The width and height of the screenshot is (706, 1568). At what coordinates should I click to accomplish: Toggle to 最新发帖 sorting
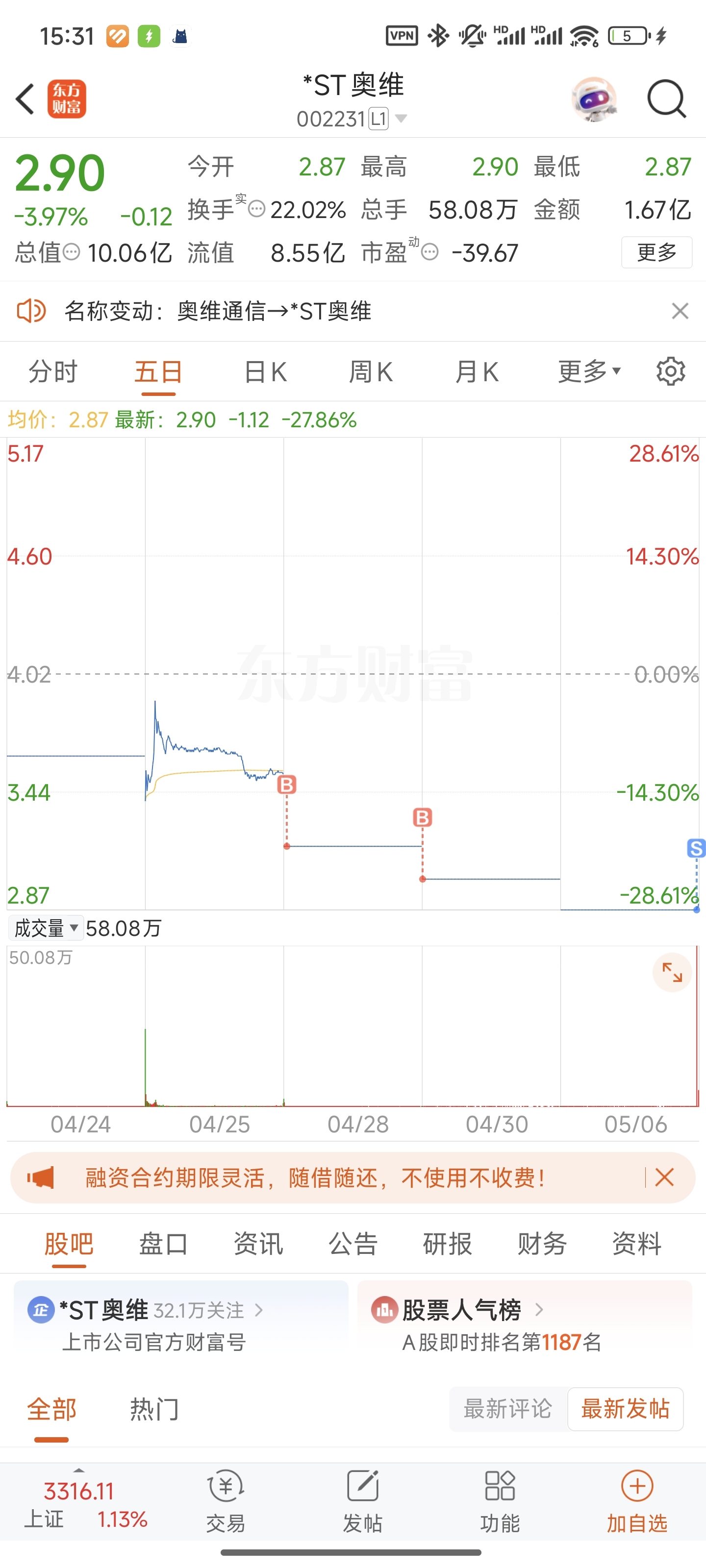(626, 1409)
